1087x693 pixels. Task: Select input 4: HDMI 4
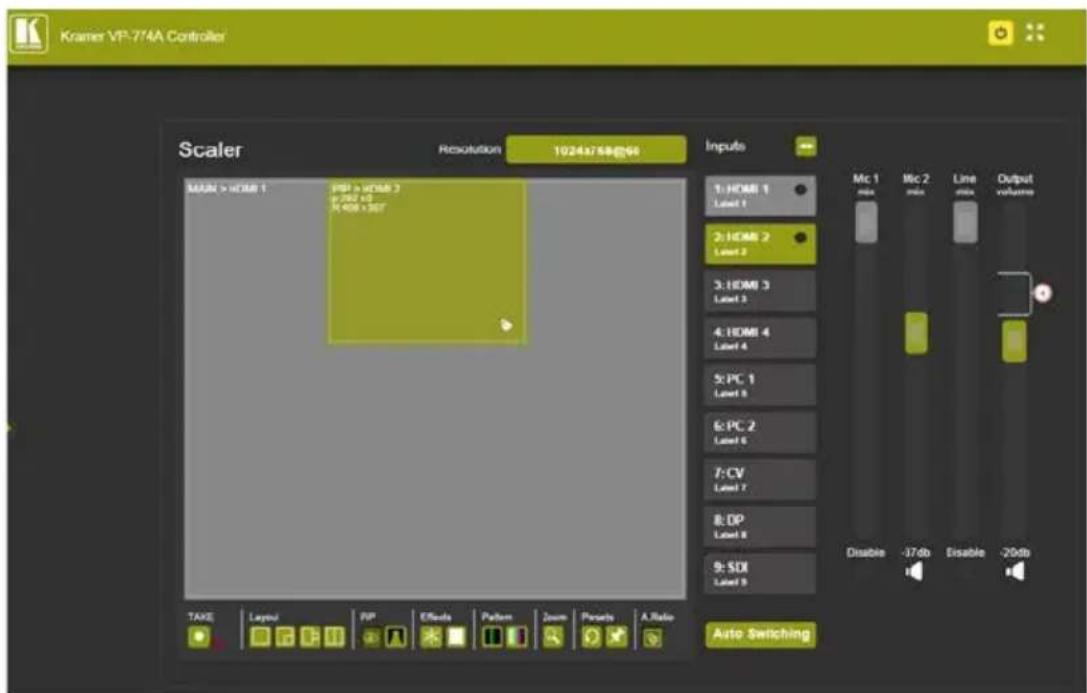pyautogui.click(x=760, y=338)
